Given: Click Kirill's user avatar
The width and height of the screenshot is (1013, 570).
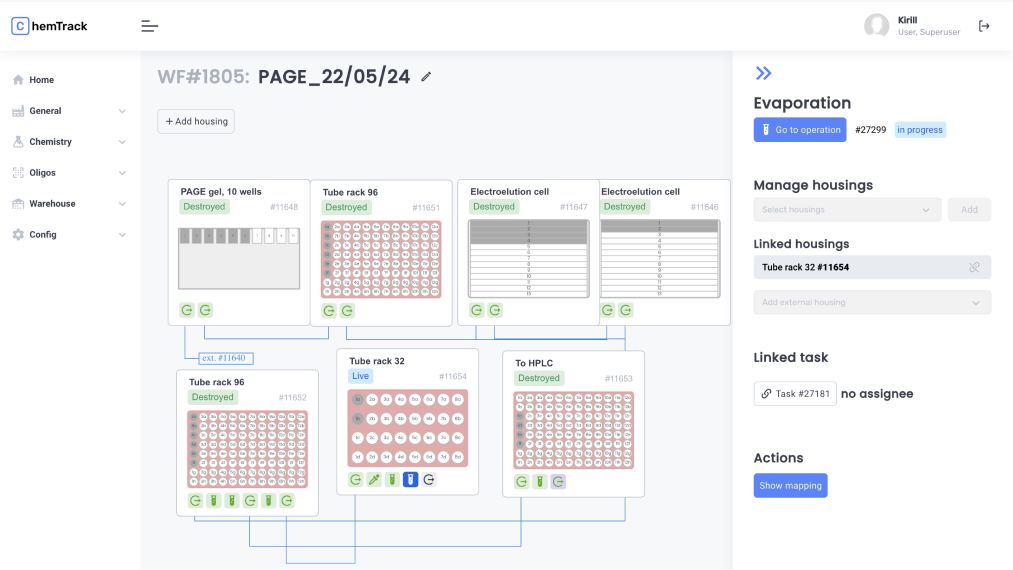Looking at the screenshot, I should 877,26.
